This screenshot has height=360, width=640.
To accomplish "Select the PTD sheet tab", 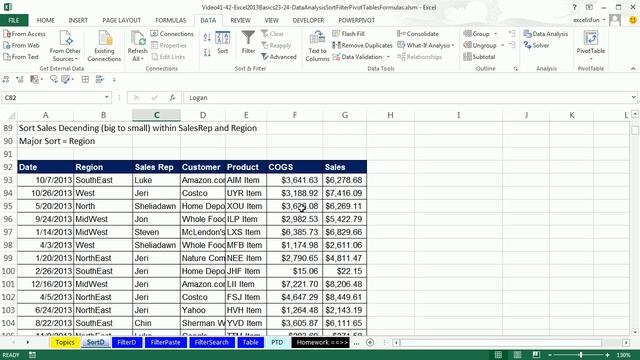I will (x=277, y=342).
